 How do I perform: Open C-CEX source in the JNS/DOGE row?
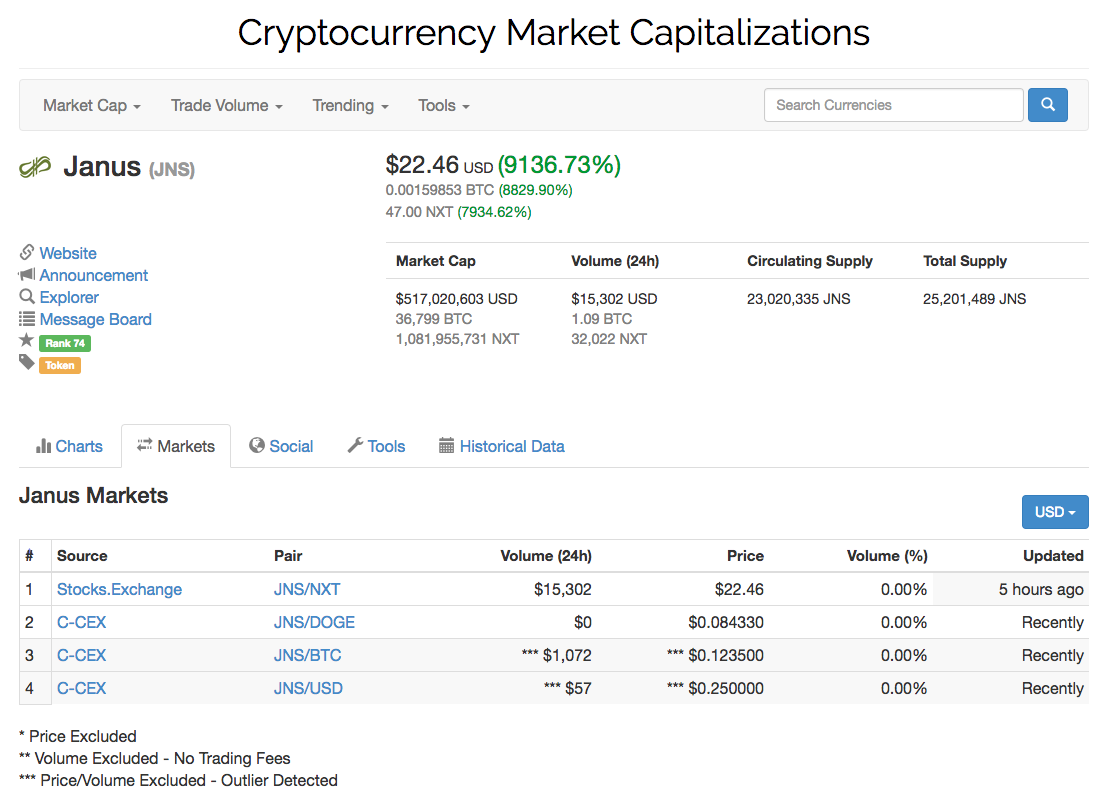tap(81, 622)
